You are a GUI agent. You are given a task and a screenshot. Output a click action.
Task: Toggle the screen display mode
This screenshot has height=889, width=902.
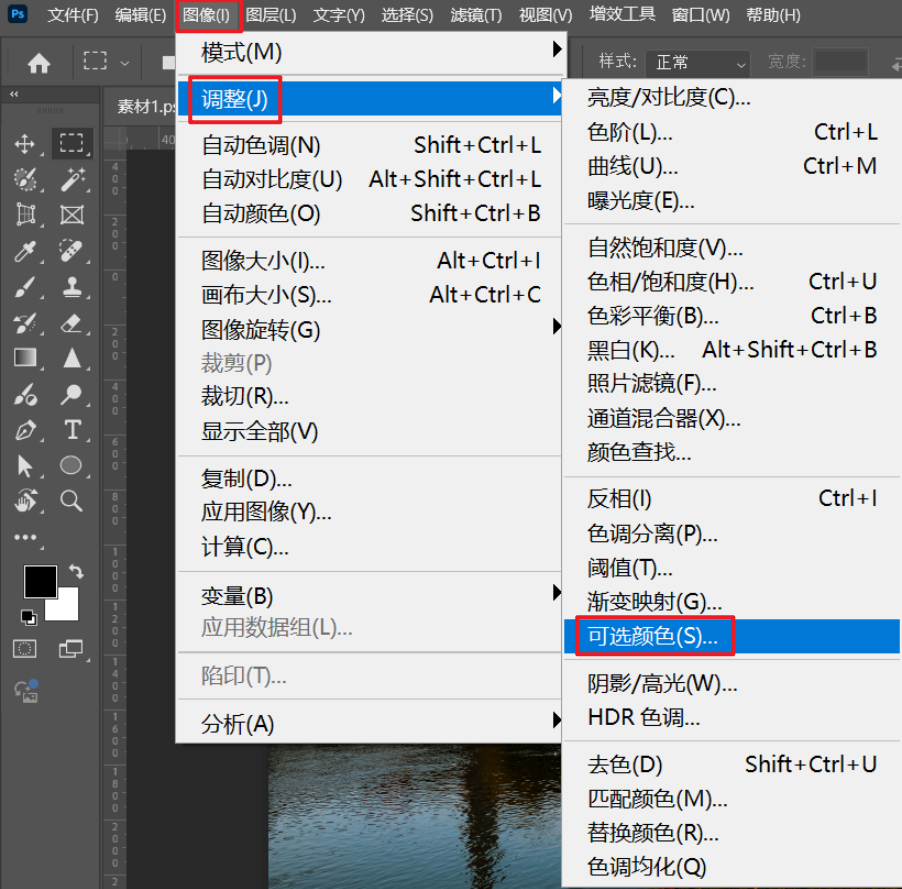click(72, 649)
